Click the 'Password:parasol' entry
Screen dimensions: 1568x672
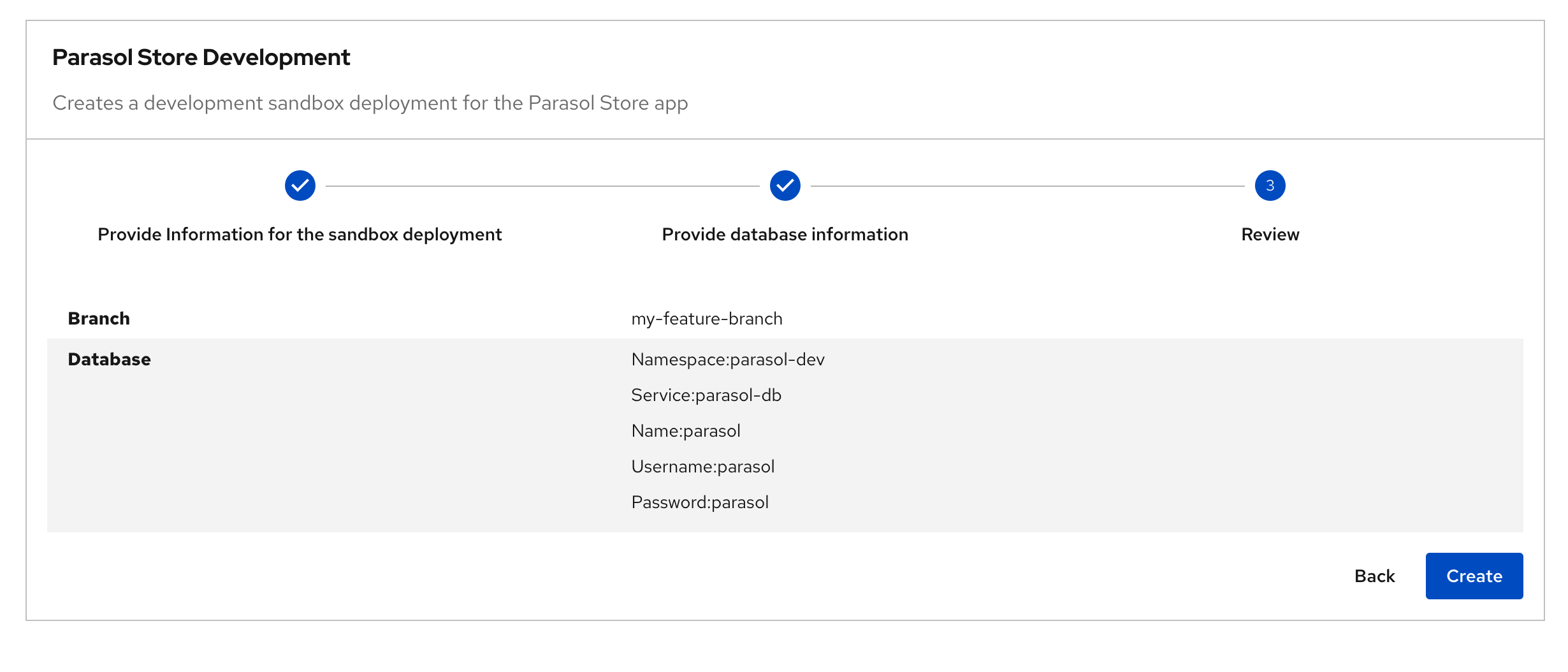click(x=700, y=502)
